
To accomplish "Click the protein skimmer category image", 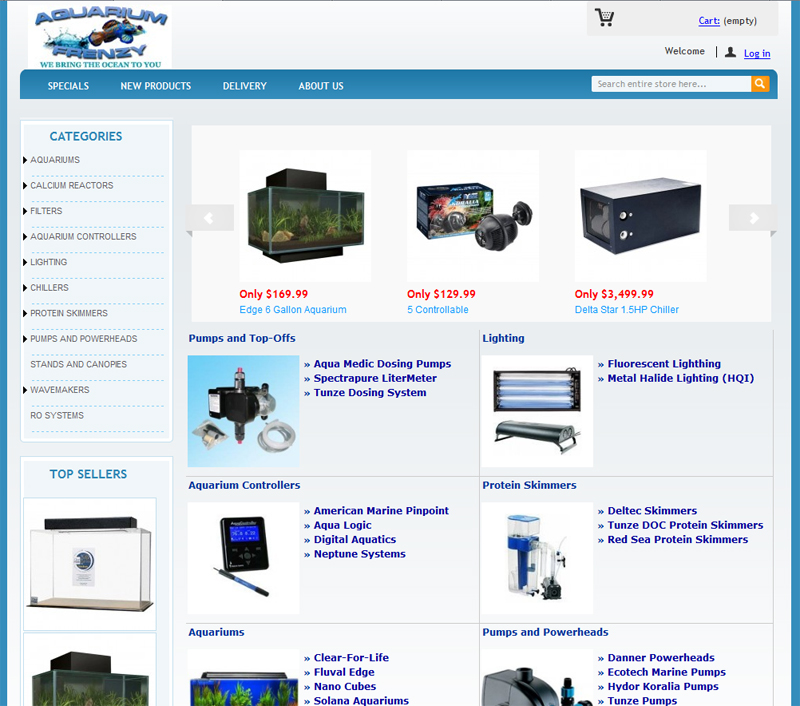I will pos(537,558).
